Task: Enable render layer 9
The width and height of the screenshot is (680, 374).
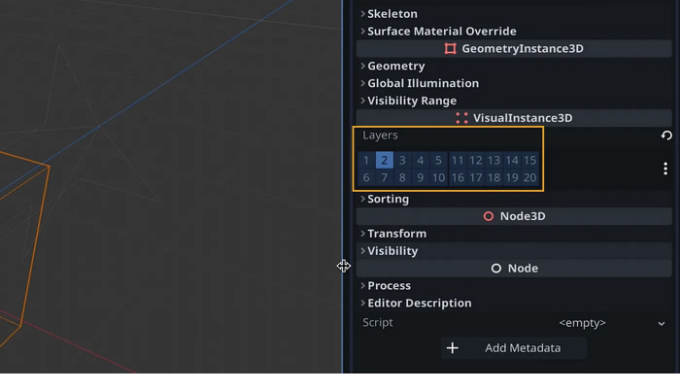Action: 420,177
